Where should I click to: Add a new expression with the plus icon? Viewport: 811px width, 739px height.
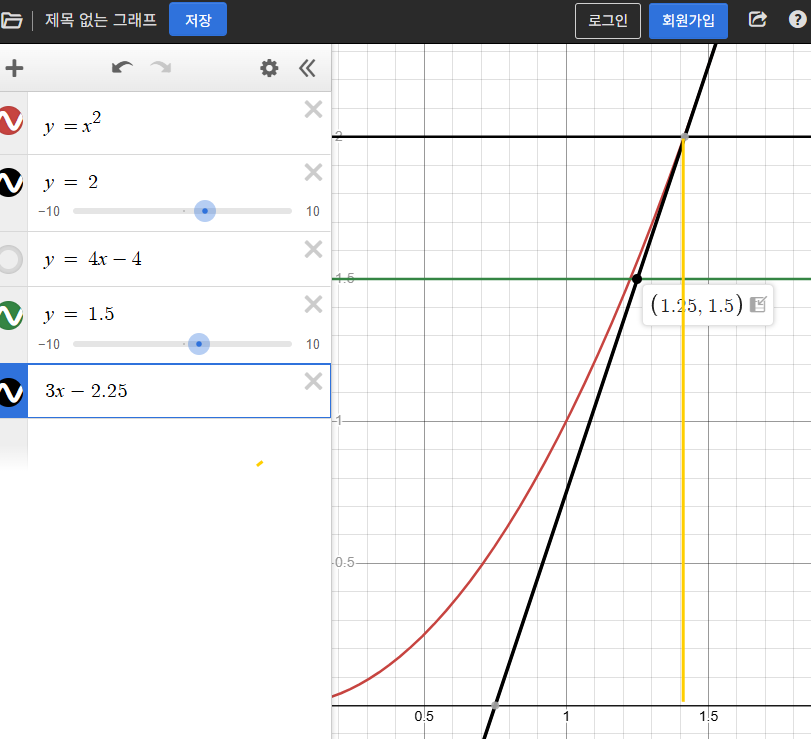[14, 68]
